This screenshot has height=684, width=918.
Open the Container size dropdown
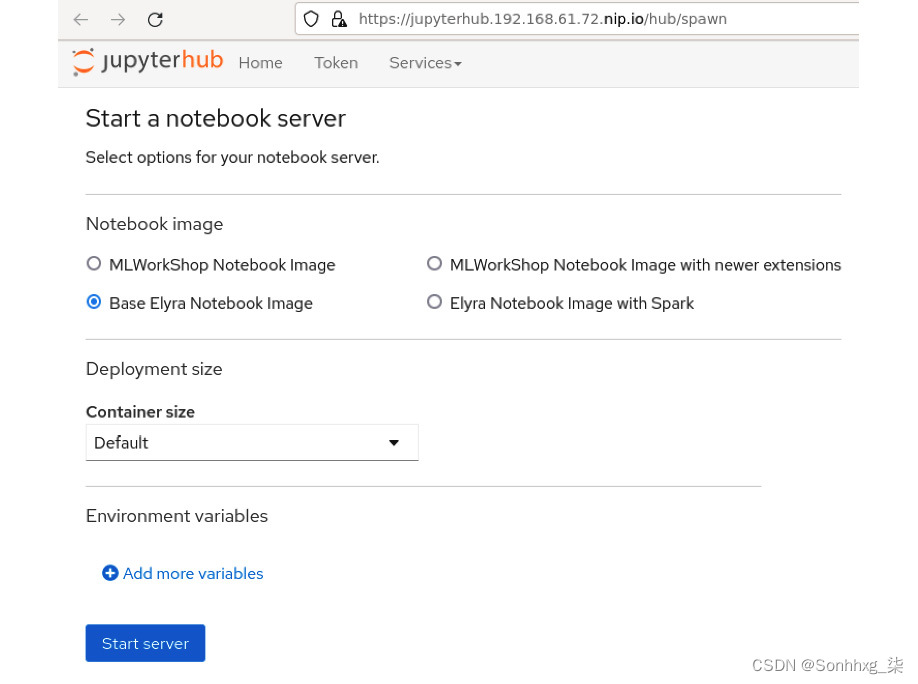[252, 443]
